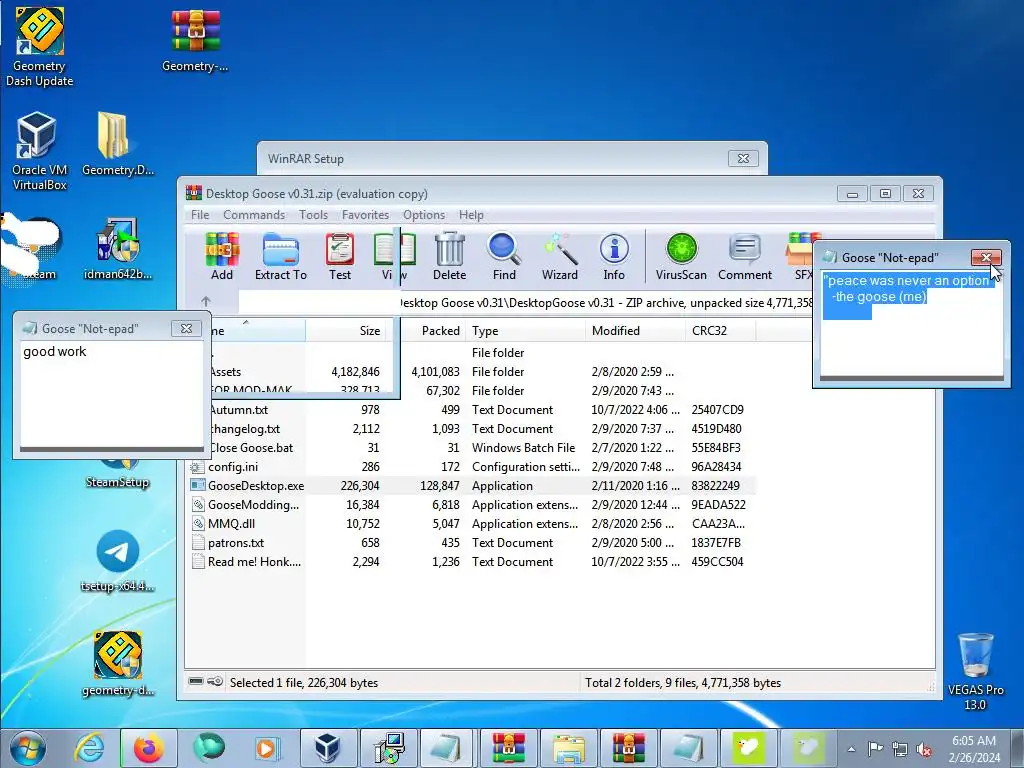1024x768 pixels.
Task: Select the Autumn.txt file row
Action: click(x=482, y=409)
